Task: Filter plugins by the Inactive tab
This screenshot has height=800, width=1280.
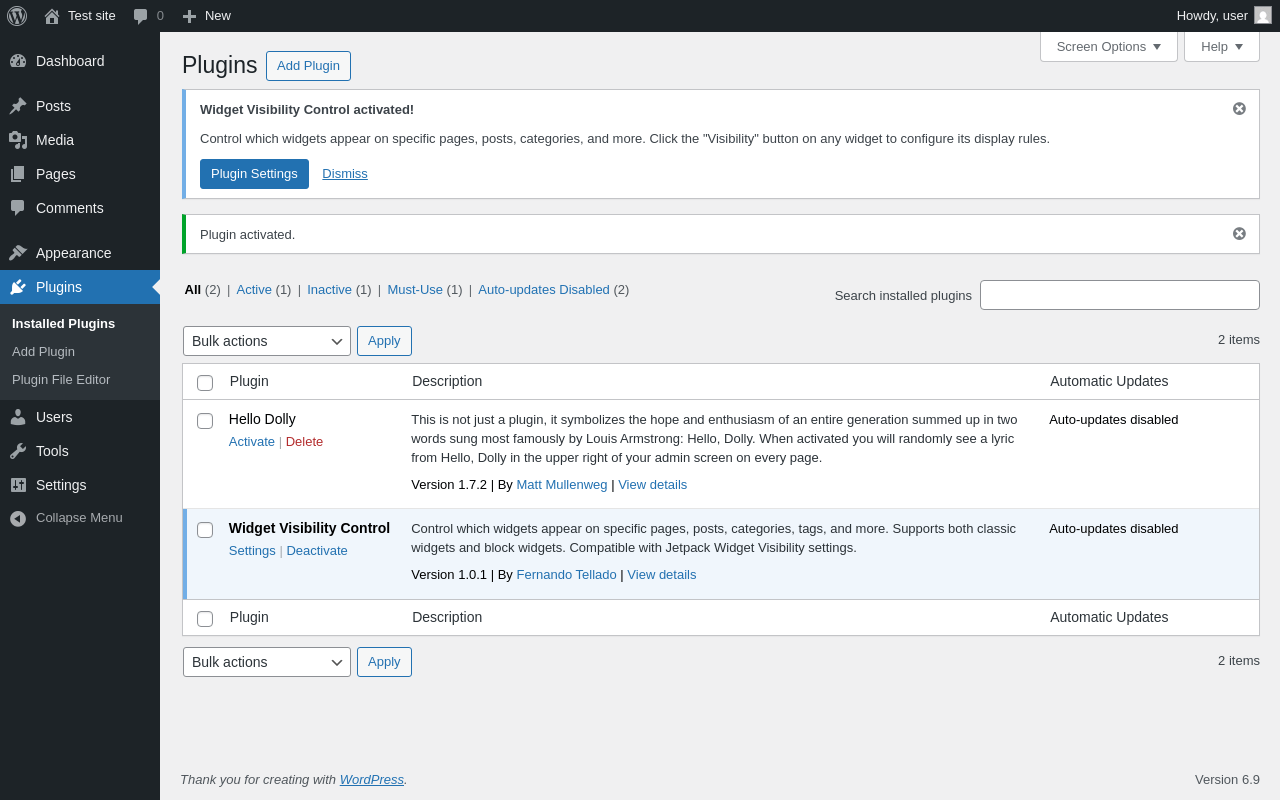Action: pos(329,290)
